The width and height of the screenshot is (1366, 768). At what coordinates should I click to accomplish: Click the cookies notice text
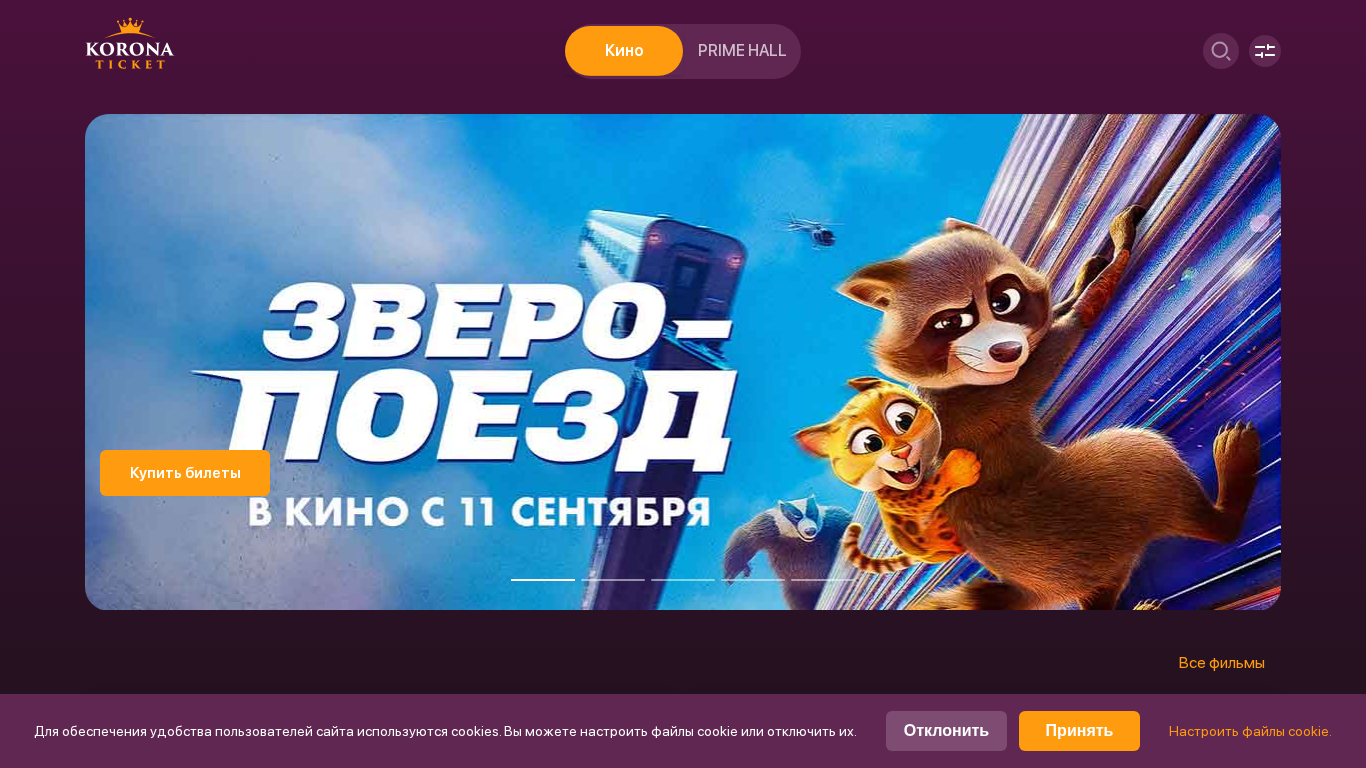point(445,731)
